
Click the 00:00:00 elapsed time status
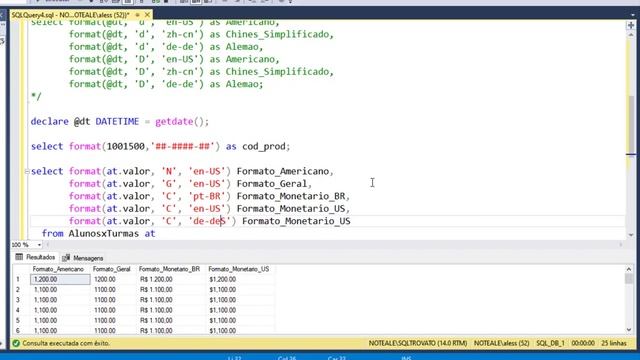pos(583,343)
